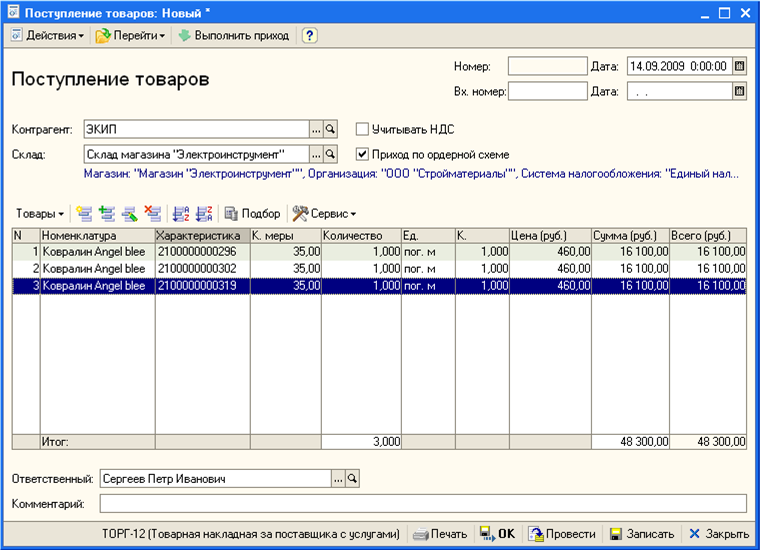Click the Закрыть button
Screen dimensions: 760x550
pyautogui.click(x=719, y=534)
